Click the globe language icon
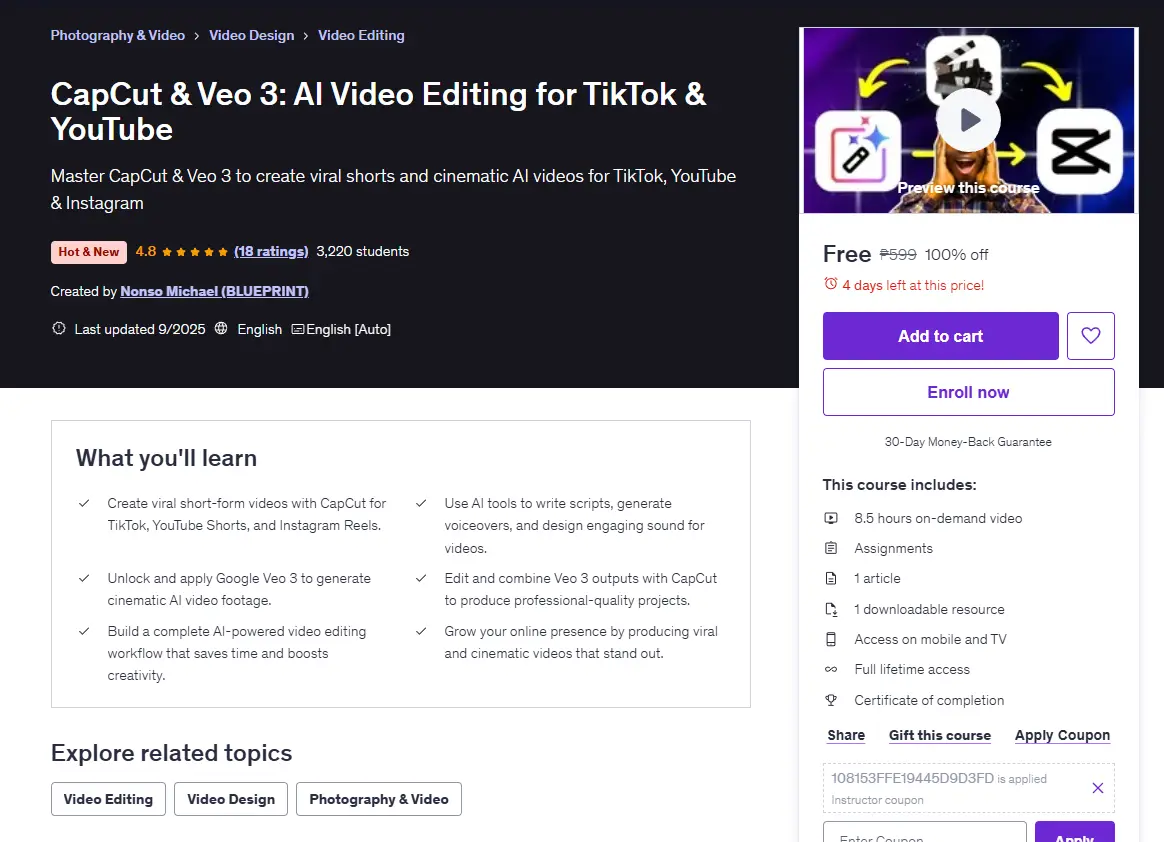1164x842 pixels. coord(220,328)
